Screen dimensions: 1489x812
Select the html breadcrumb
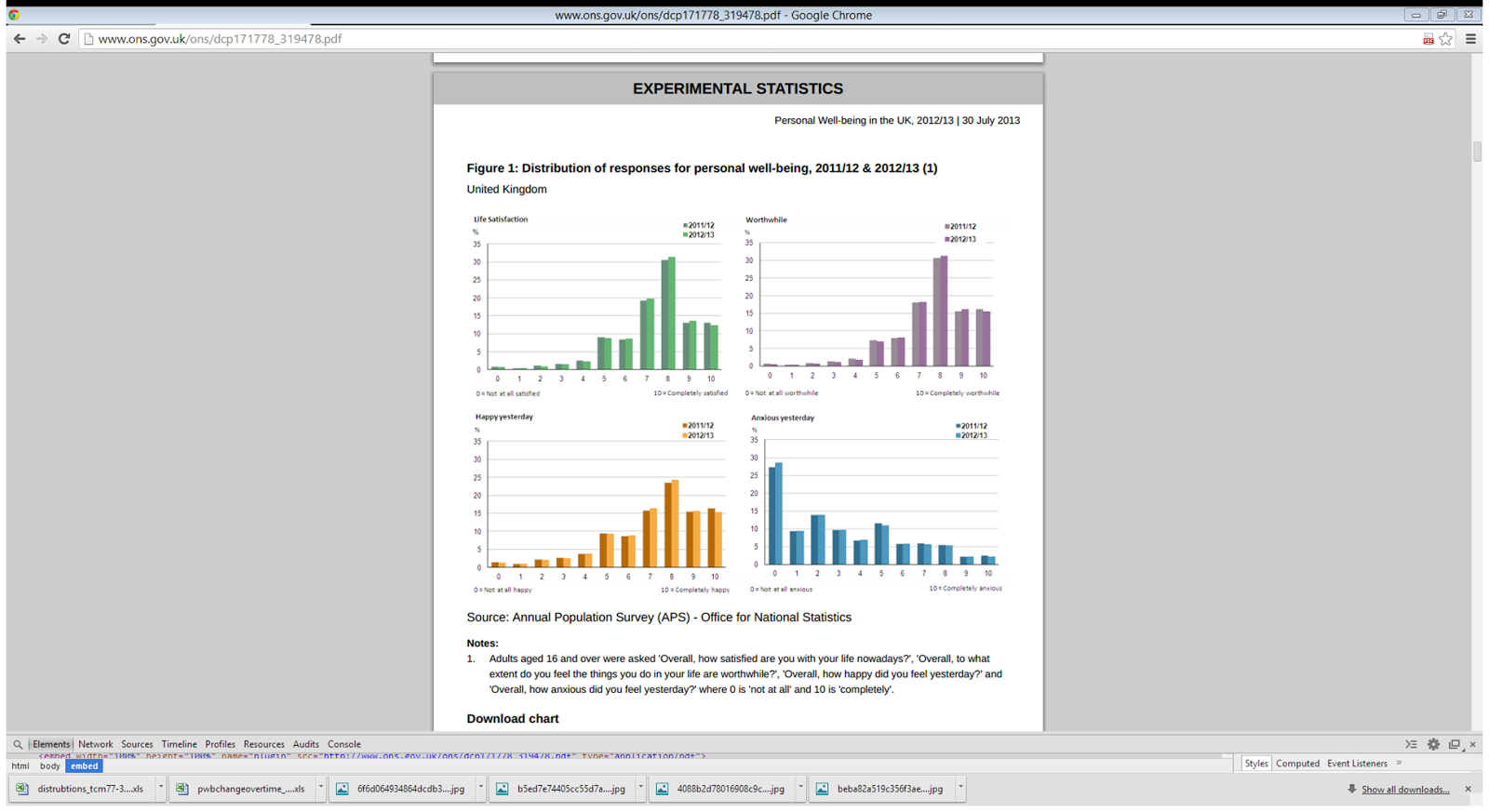click(20, 766)
